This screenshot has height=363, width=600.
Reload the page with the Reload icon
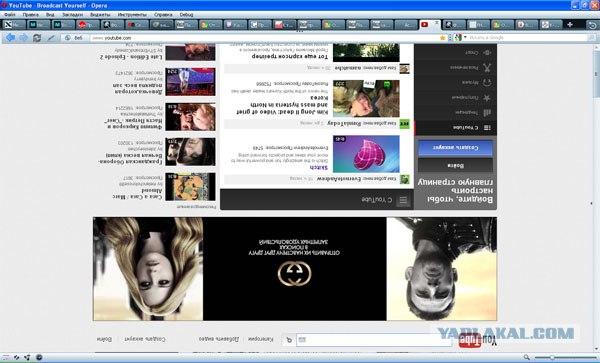tap(37, 38)
